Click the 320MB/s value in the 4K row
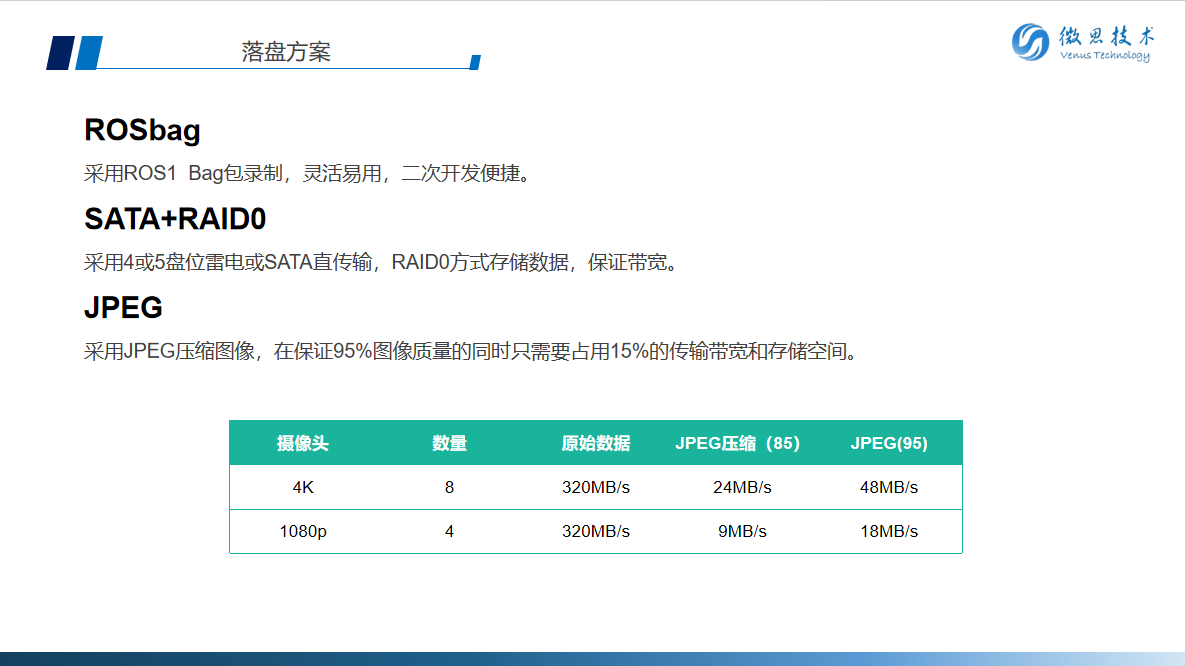Image resolution: width=1185 pixels, height=666 pixels. pos(596,487)
